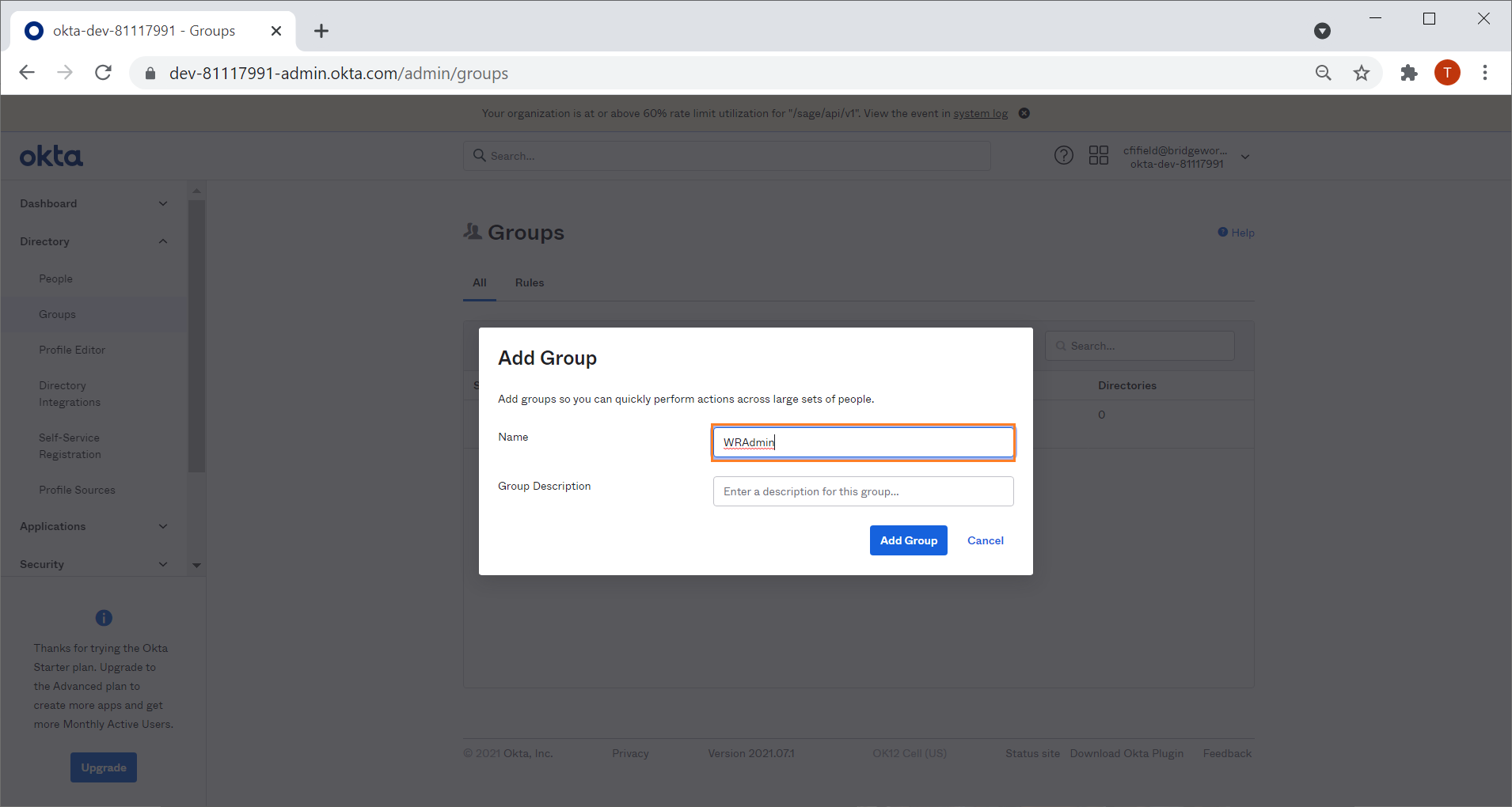Bookmark this page with the star
Image resolution: width=1512 pixels, height=807 pixels.
tap(1362, 73)
